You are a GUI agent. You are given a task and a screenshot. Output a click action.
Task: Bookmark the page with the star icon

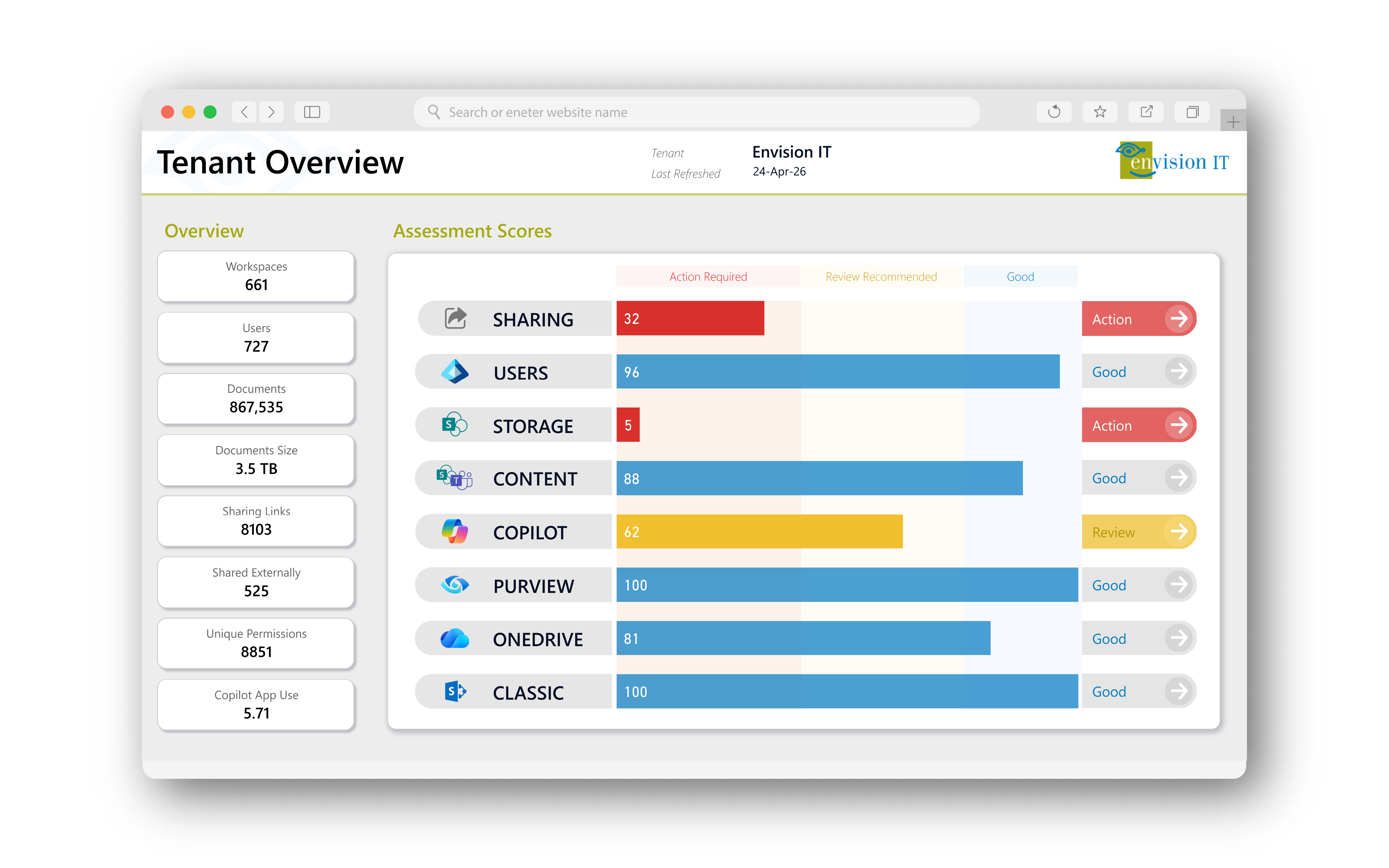(x=1100, y=111)
